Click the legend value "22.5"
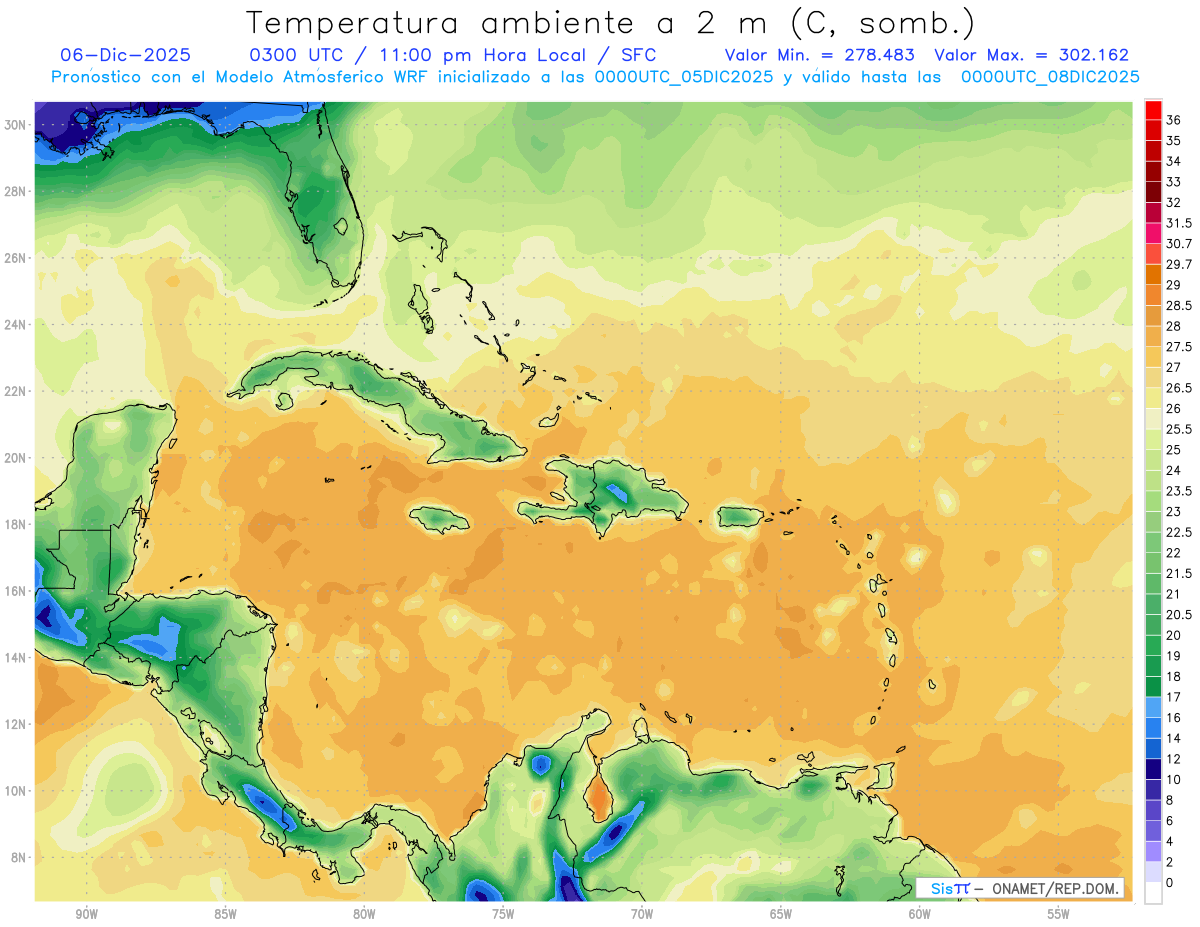 click(1179, 532)
